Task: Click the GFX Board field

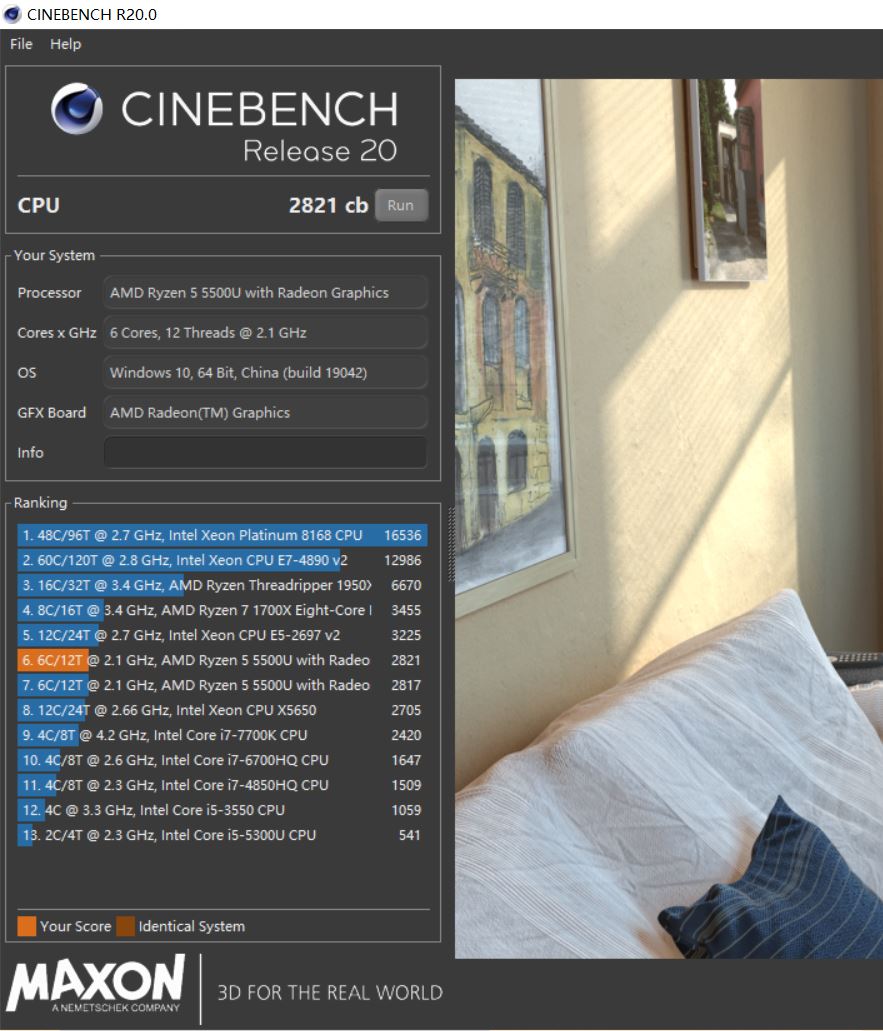Action: click(x=265, y=413)
